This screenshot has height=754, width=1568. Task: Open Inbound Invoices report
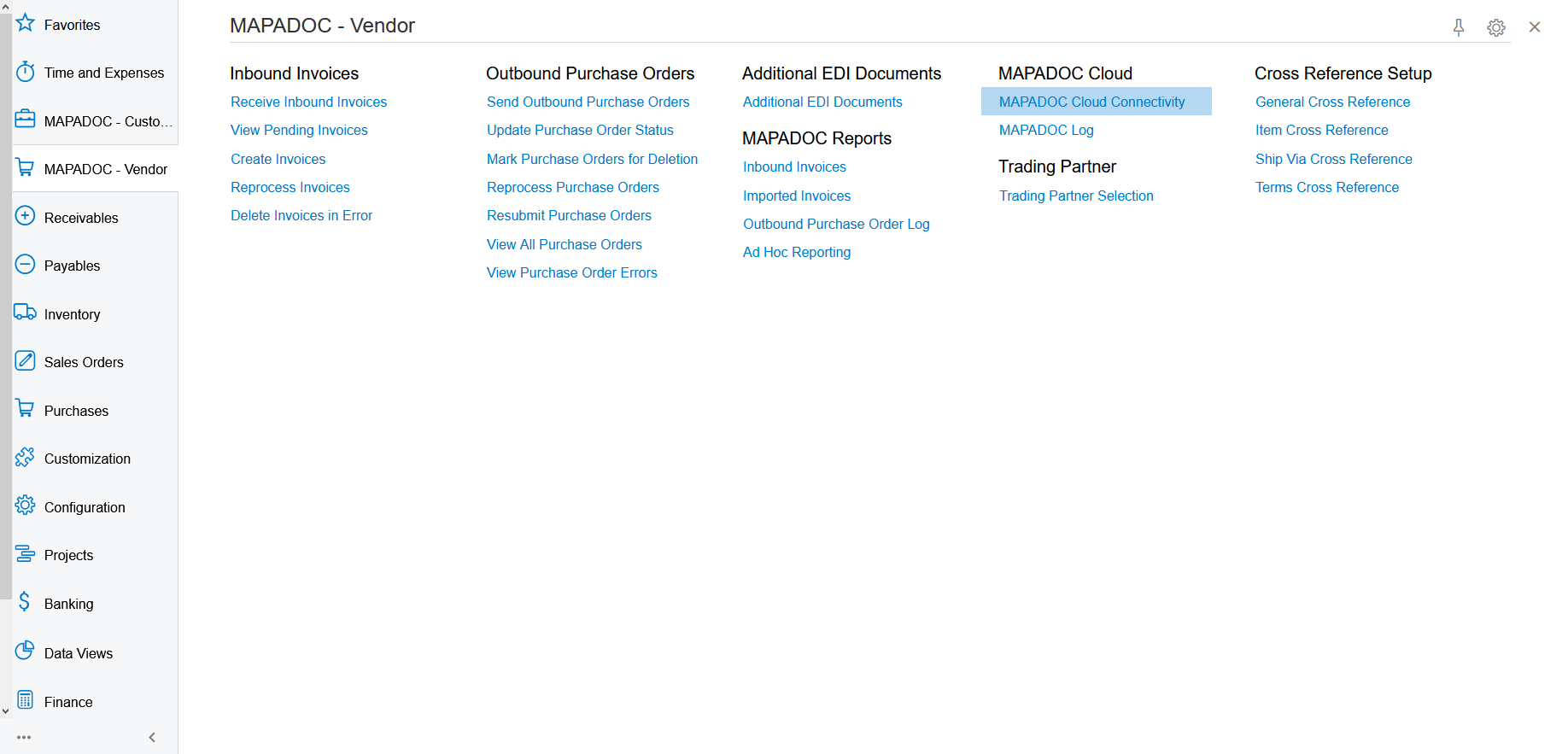[x=794, y=167]
